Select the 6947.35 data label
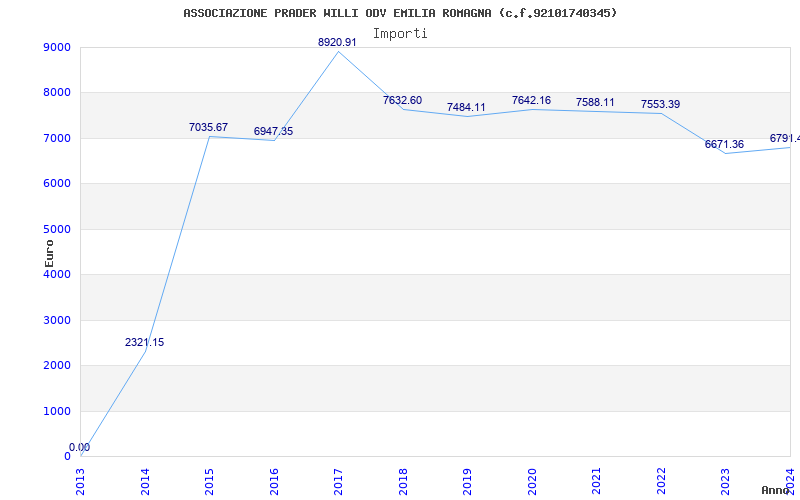800x500 pixels. [273, 131]
